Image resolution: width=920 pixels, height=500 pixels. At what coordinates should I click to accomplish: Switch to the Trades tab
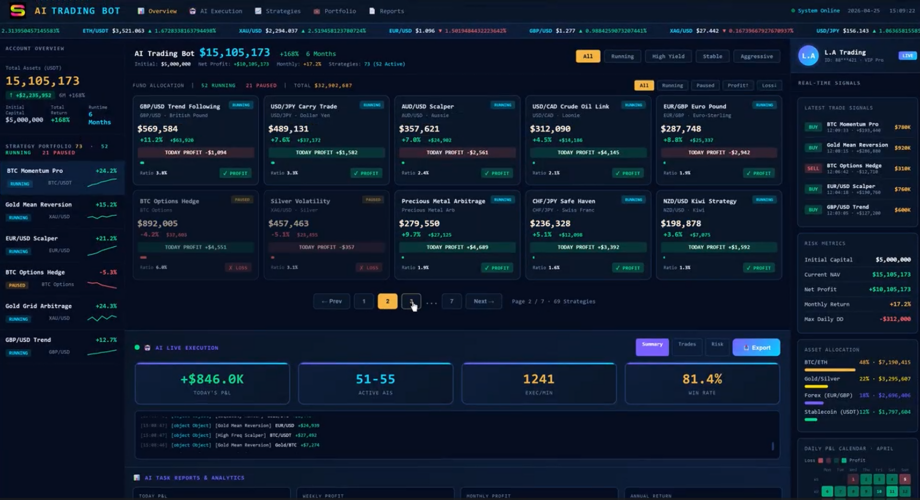pos(686,346)
